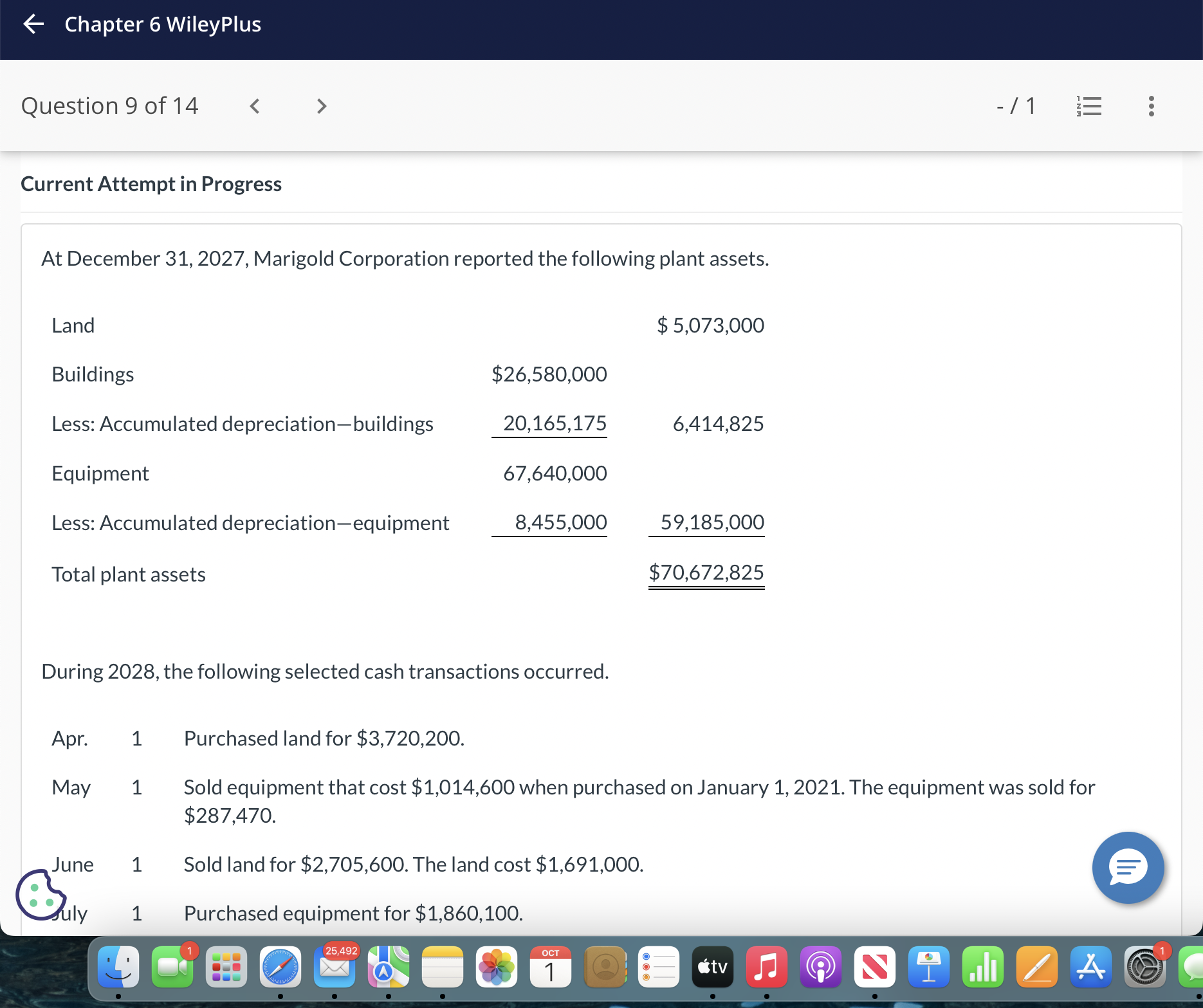Go to previous question with left chevron
The width and height of the screenshot is (1203, 1008).
pos(254,105)
